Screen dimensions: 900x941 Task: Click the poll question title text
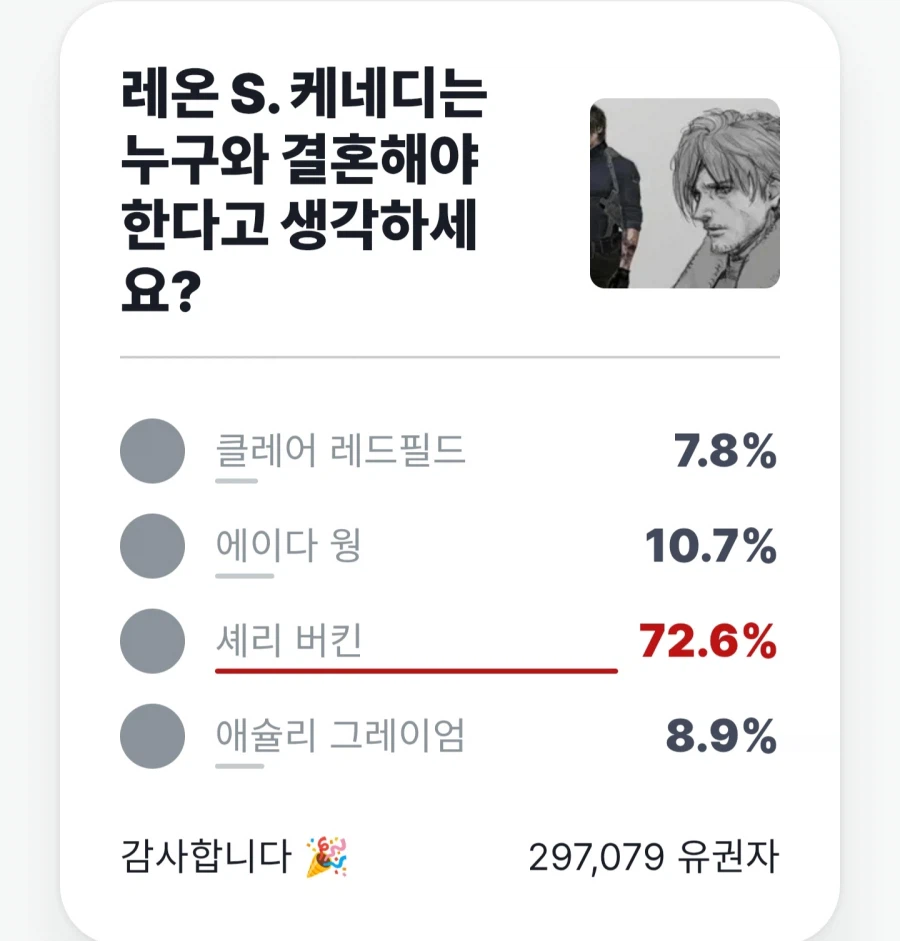click(x=304, y=193)
